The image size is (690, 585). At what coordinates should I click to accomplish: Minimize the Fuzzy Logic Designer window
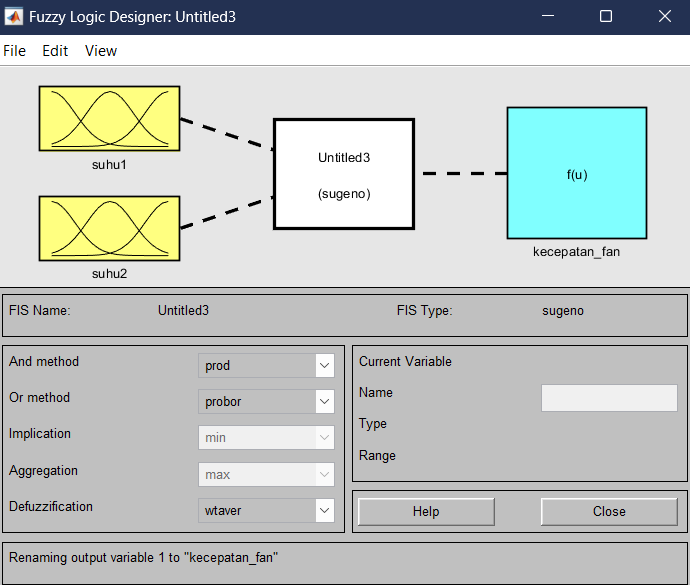pos(548,16)
